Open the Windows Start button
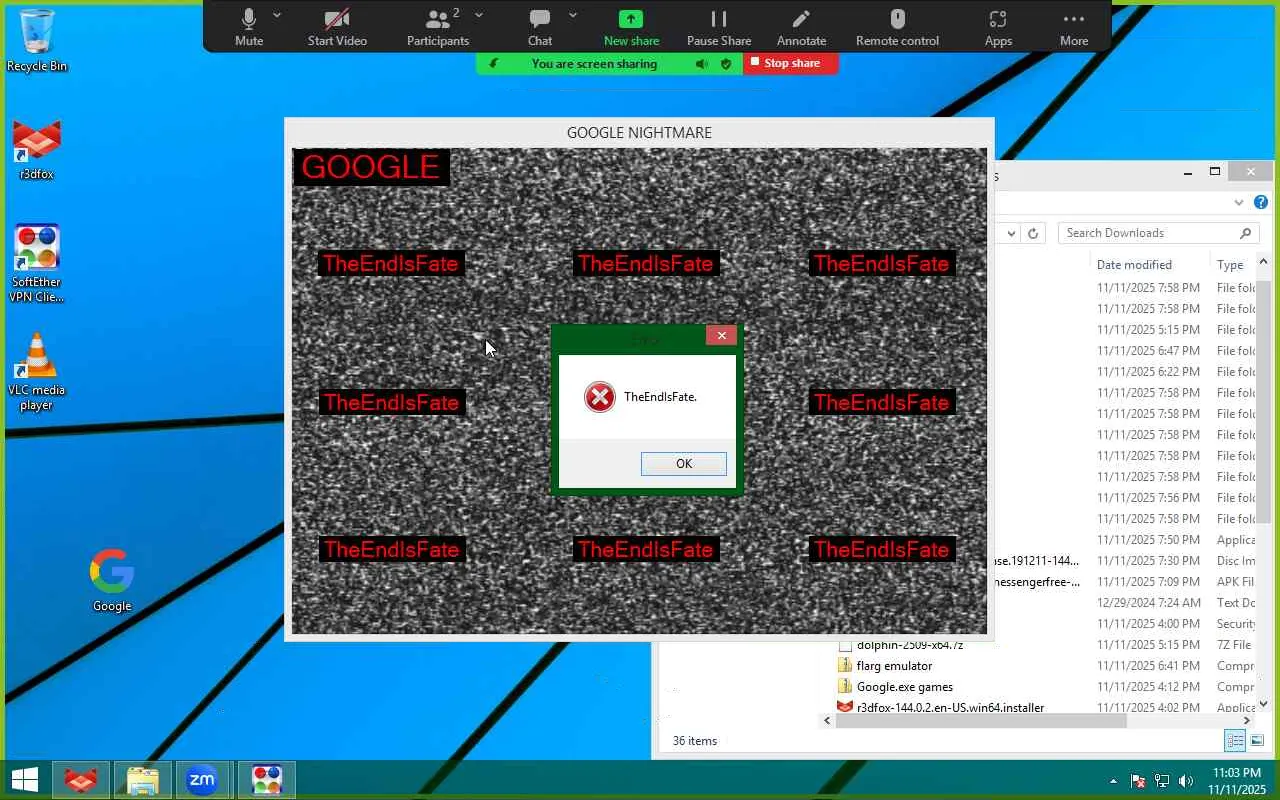The height and width of the screenshot is (800, 1280). (x=25, y=779)
